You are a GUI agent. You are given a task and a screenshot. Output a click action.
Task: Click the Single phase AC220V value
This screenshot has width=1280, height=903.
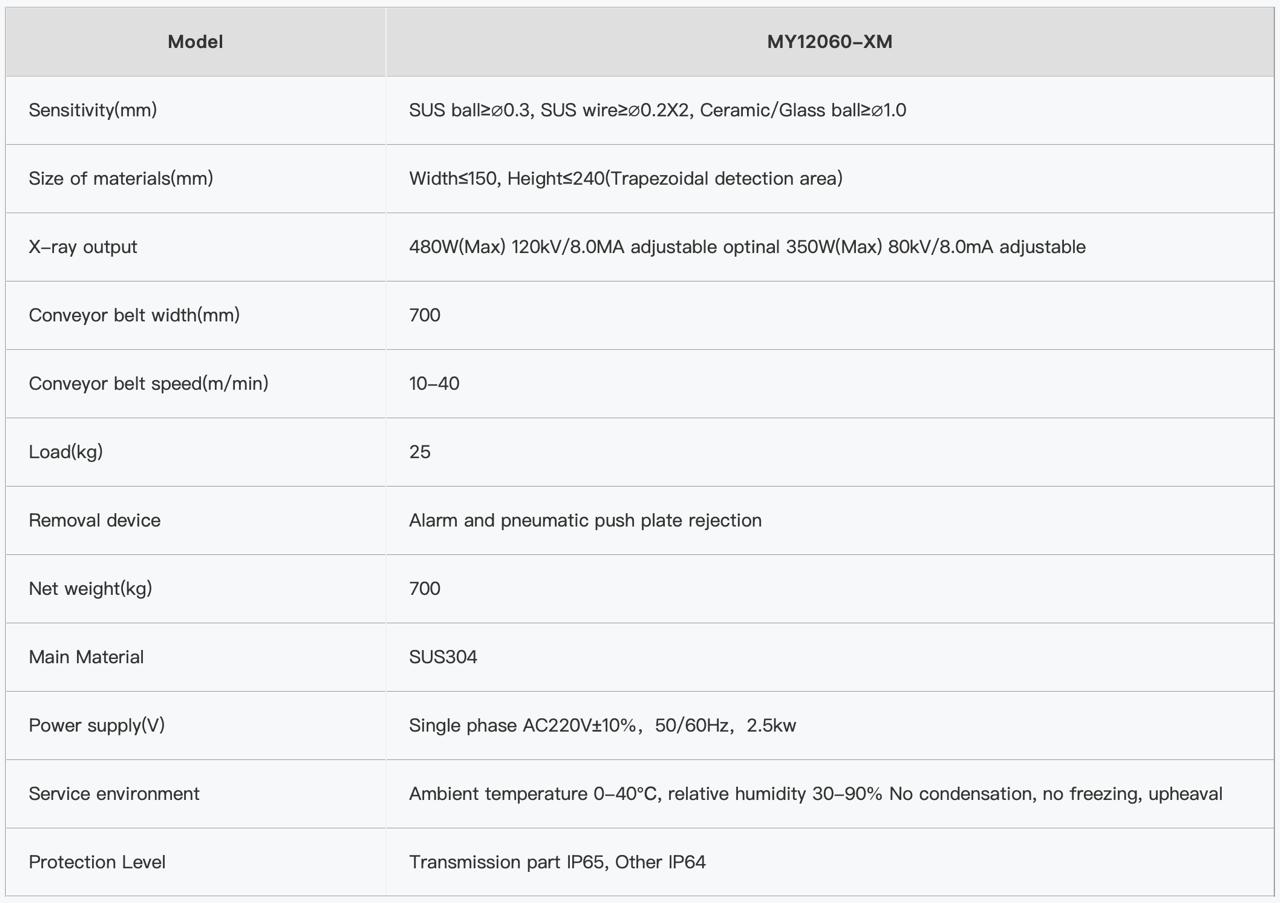pyautogui.click(x=602, y=725)
